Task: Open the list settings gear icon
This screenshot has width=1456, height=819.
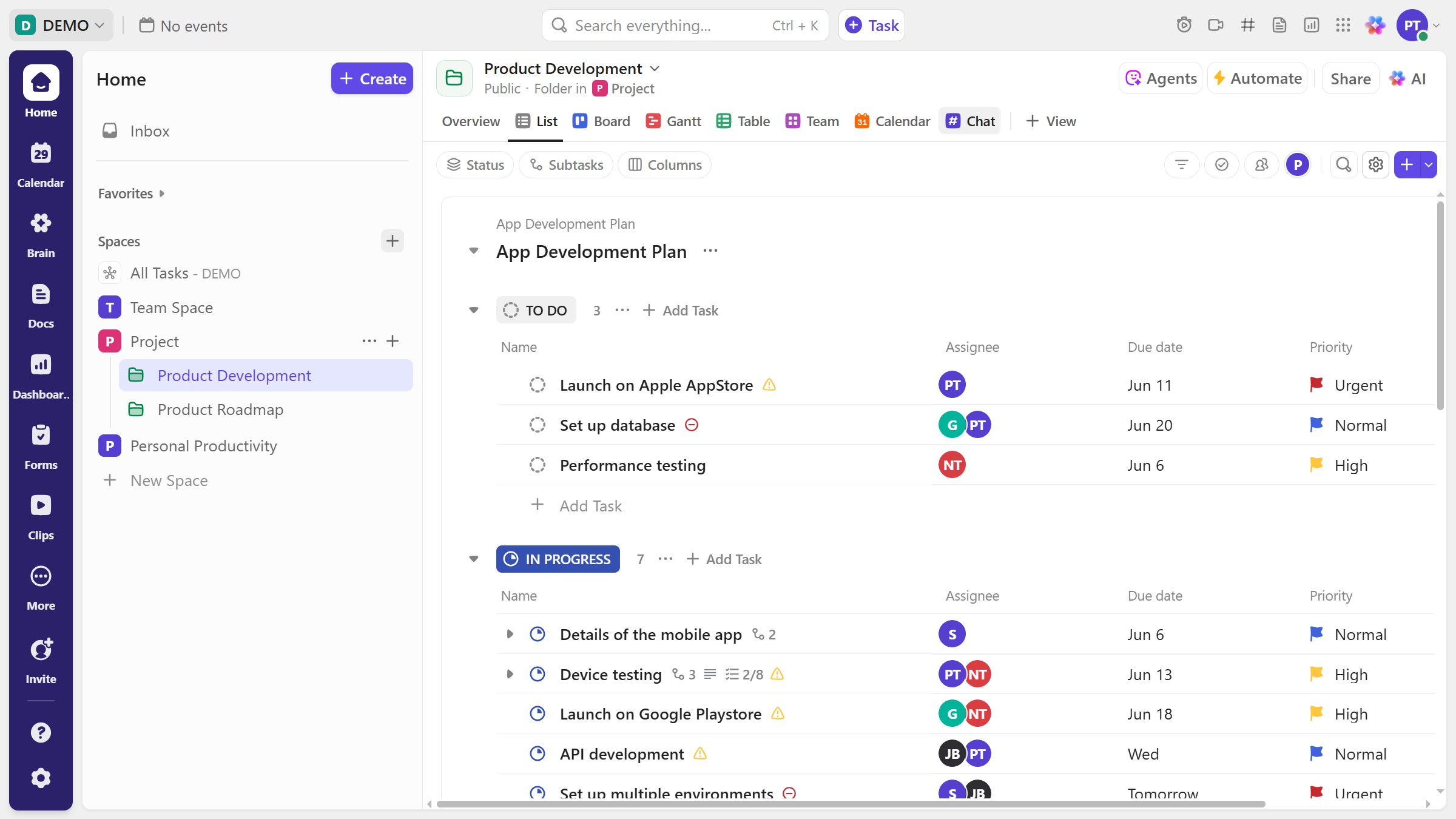Action: (x=1375, y=164)
